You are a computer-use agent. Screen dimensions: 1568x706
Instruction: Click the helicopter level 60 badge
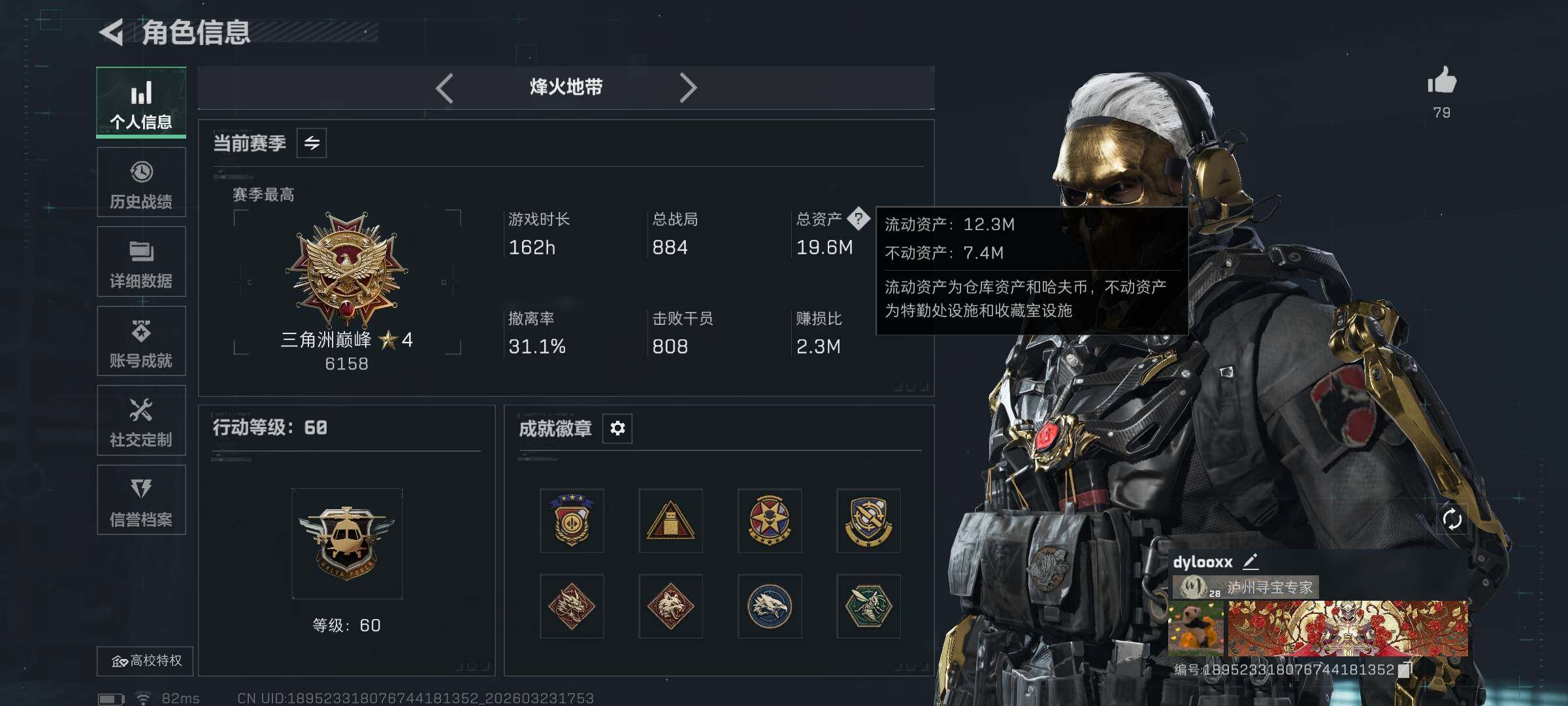click(347, 544)
